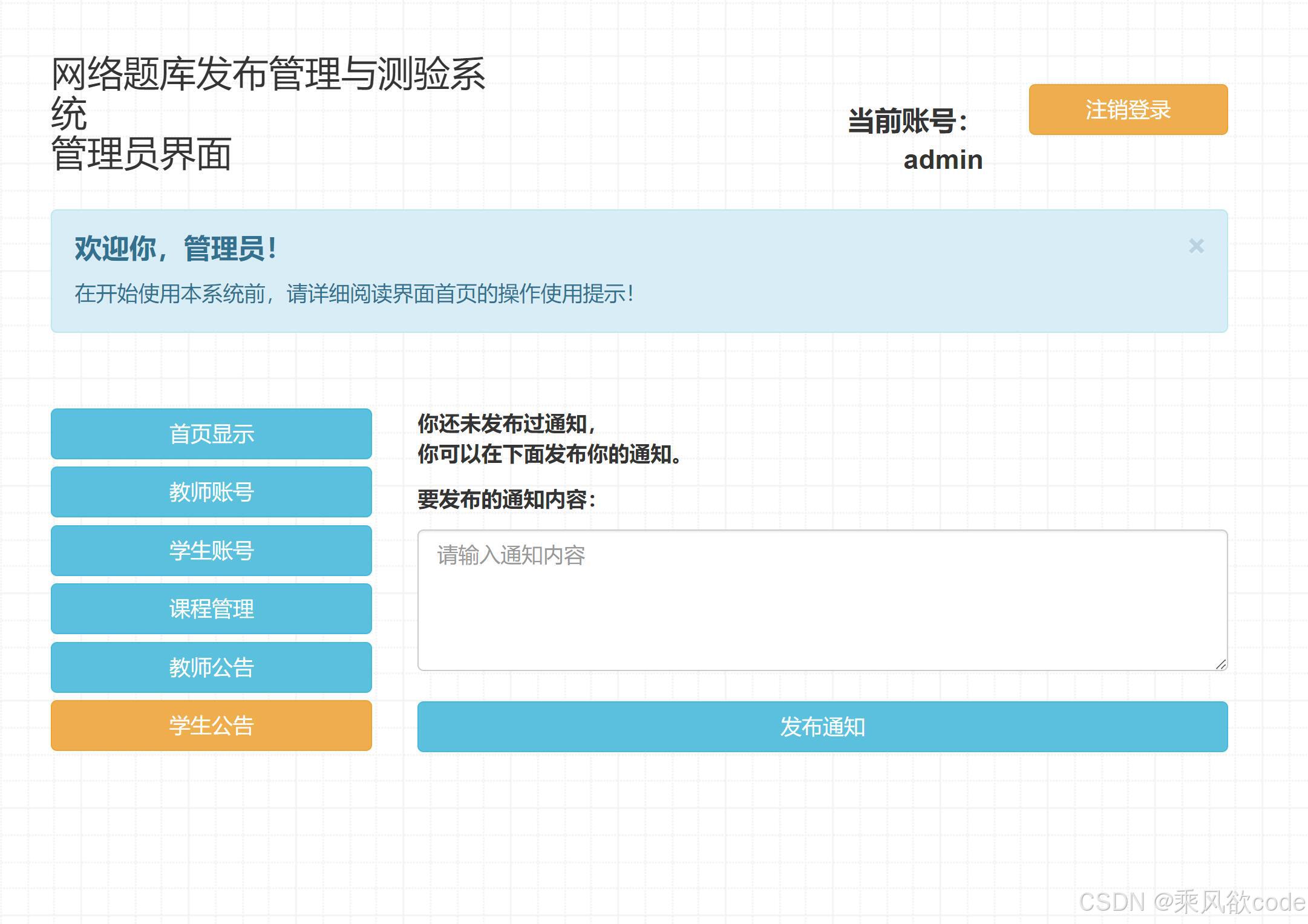
Task: Go to the 教师账号 section
Action: click(x=211, y=492)
